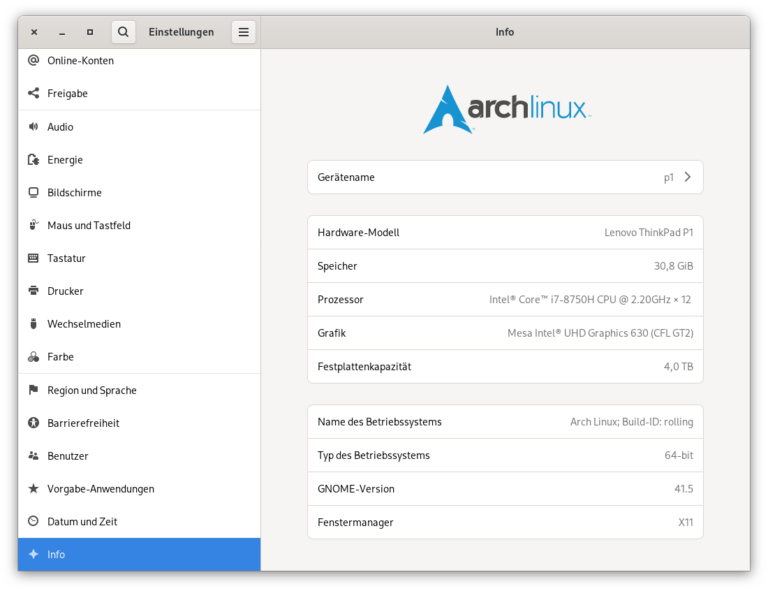The image size is (768, 591).
Task: Close the Einstellungen window
Action: click(34, 32)
